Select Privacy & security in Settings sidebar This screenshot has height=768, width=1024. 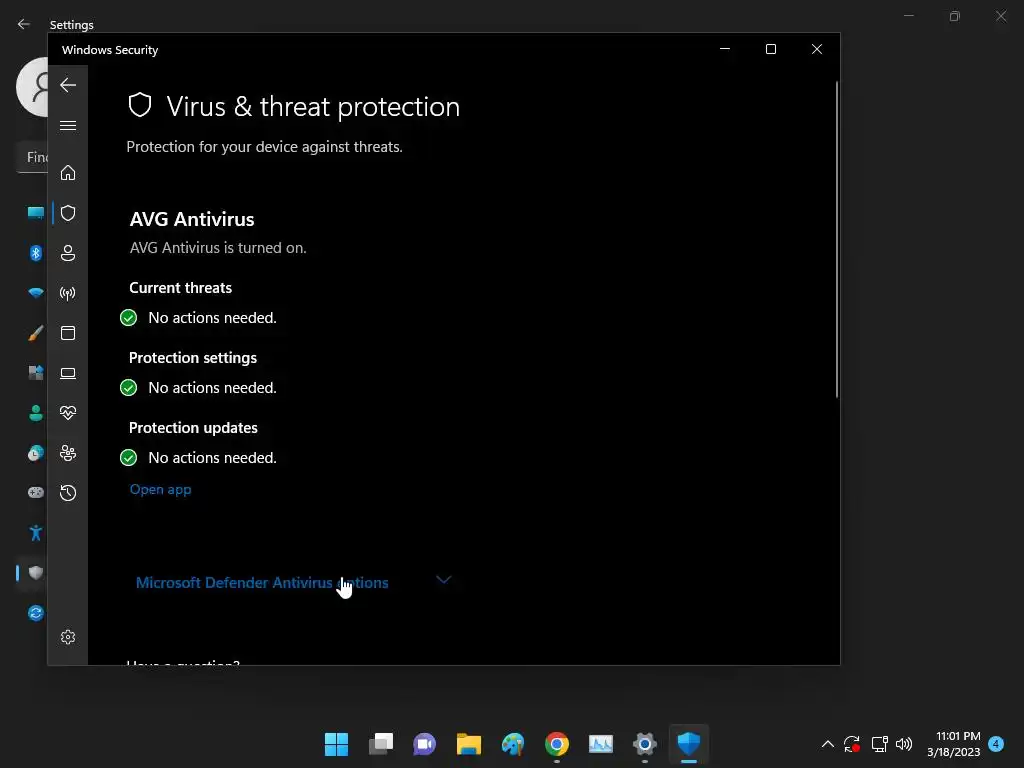(35, 573)
